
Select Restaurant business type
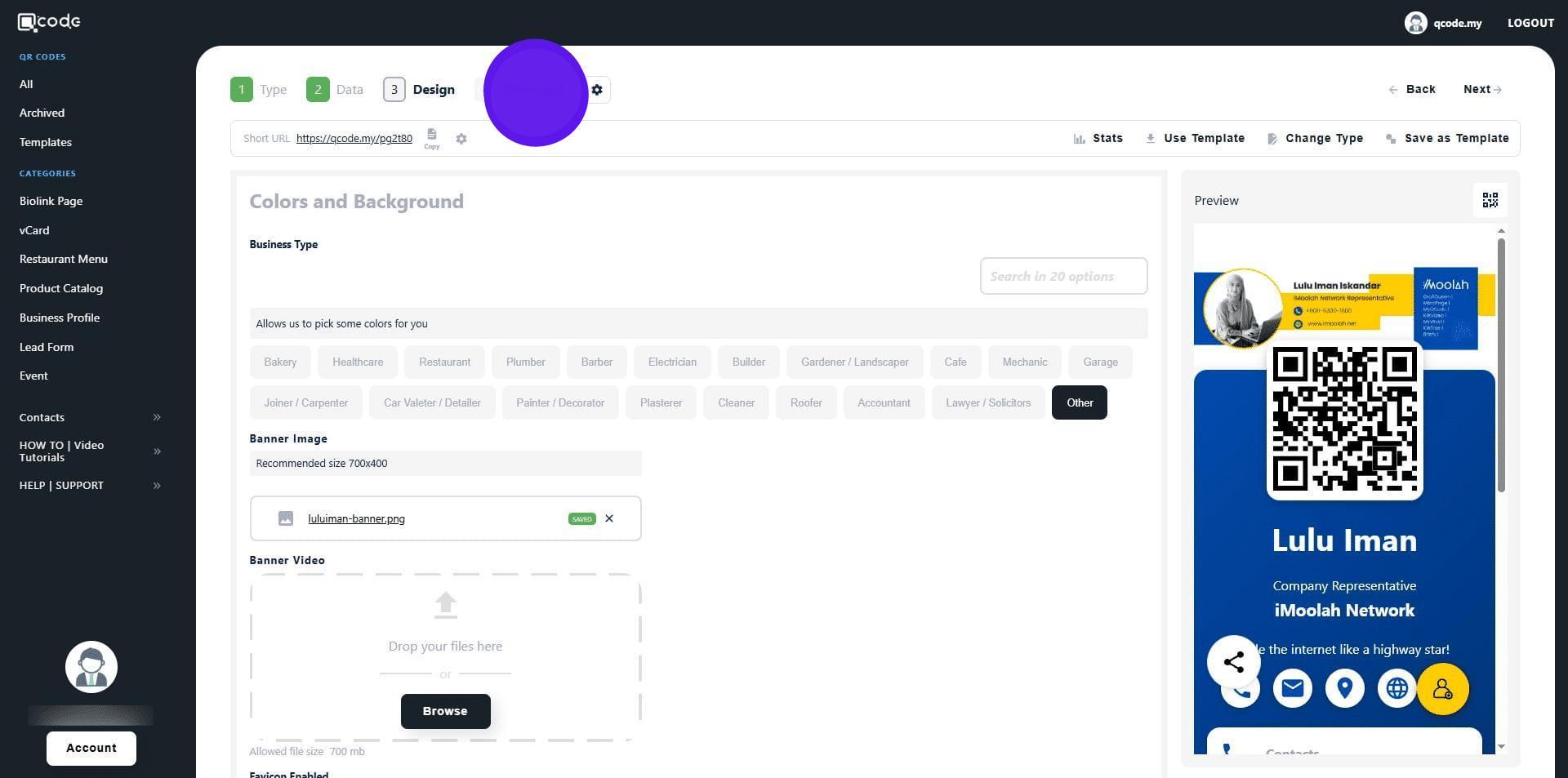tap(444, 362)
